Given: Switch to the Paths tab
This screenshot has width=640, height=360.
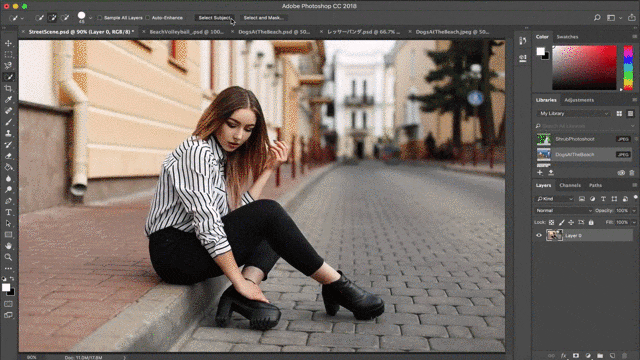Looking at the screenshot, I should click(596, 185).
